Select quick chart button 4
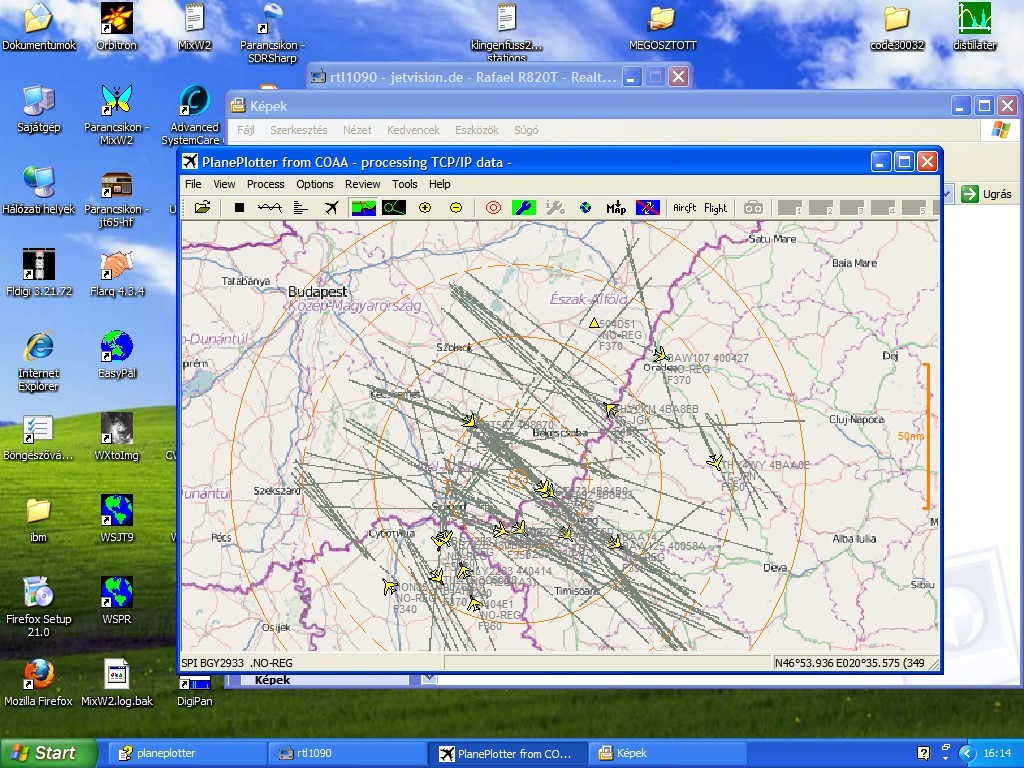This screenshot has height=768, width=1024. [x=883, y=208]
